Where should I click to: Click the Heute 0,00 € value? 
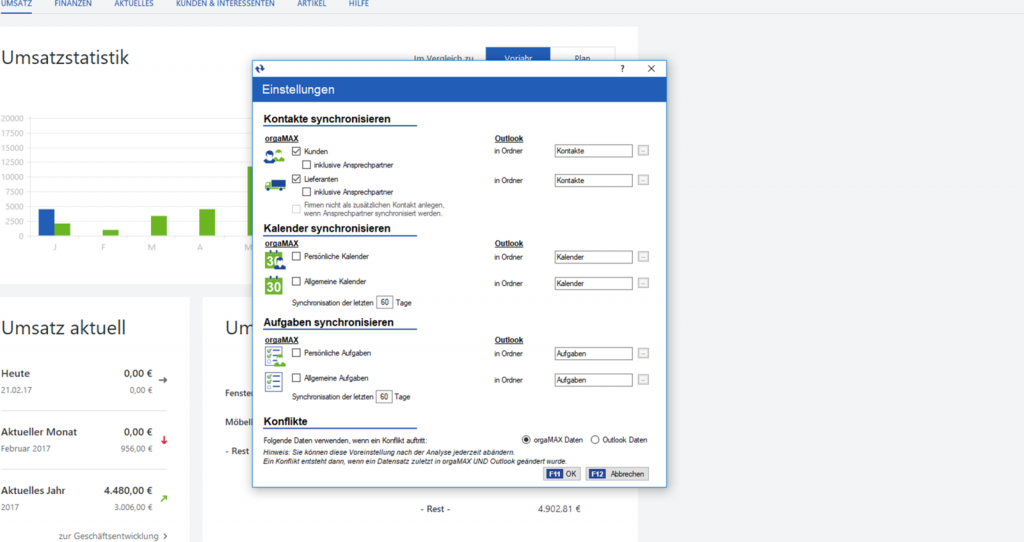[138, 374]
